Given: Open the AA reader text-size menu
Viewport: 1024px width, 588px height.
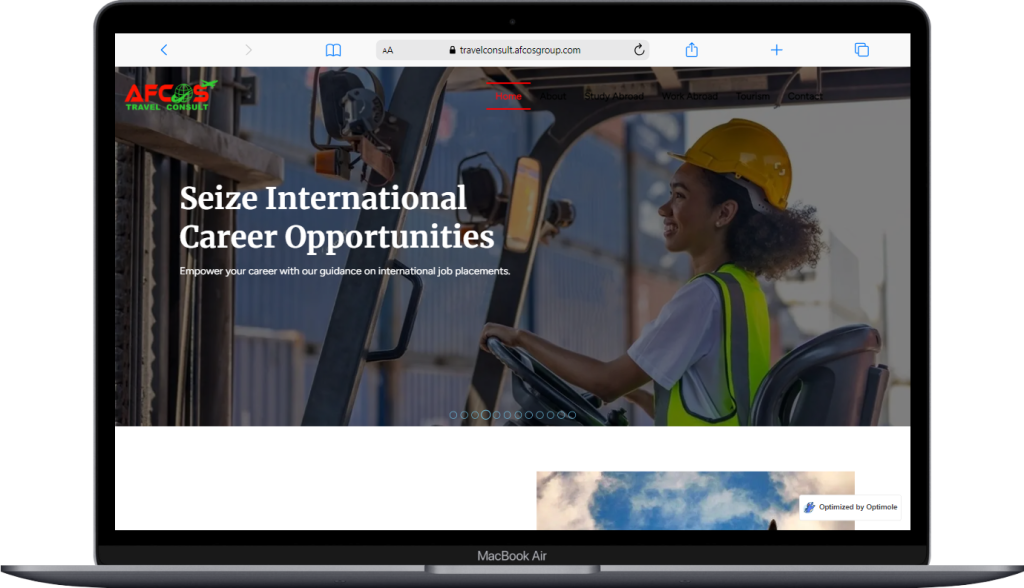Looking at the screenshot, I should (388, 50).
